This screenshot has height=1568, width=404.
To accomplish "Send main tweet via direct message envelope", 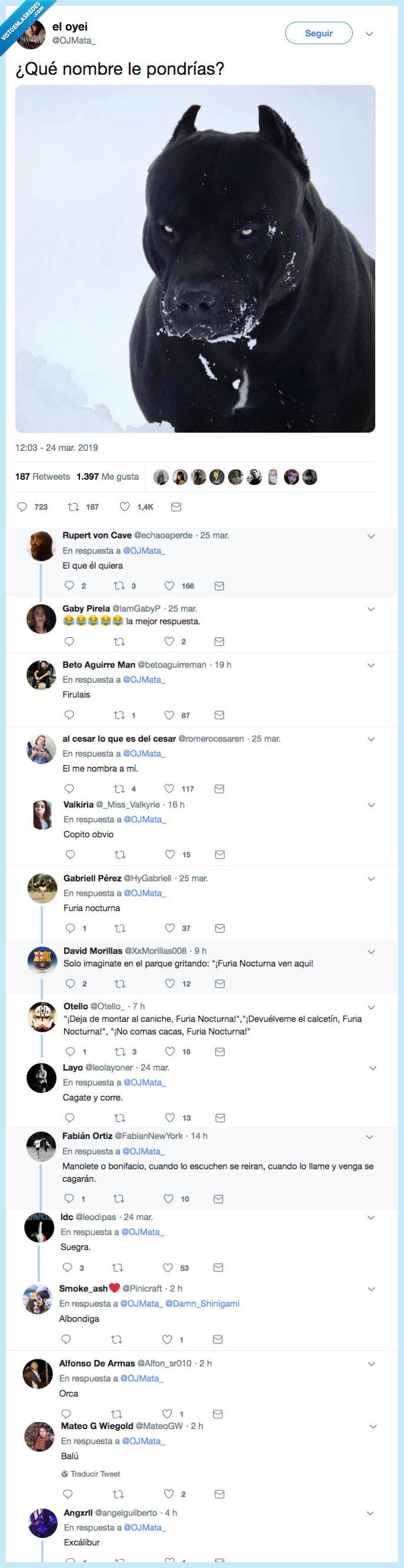I will pyautogui.click(x=176, y=506).
